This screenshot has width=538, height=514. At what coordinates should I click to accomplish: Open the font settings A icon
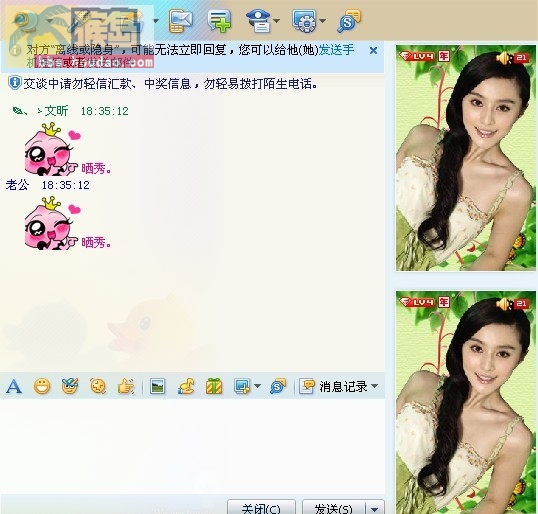[14, 387]
